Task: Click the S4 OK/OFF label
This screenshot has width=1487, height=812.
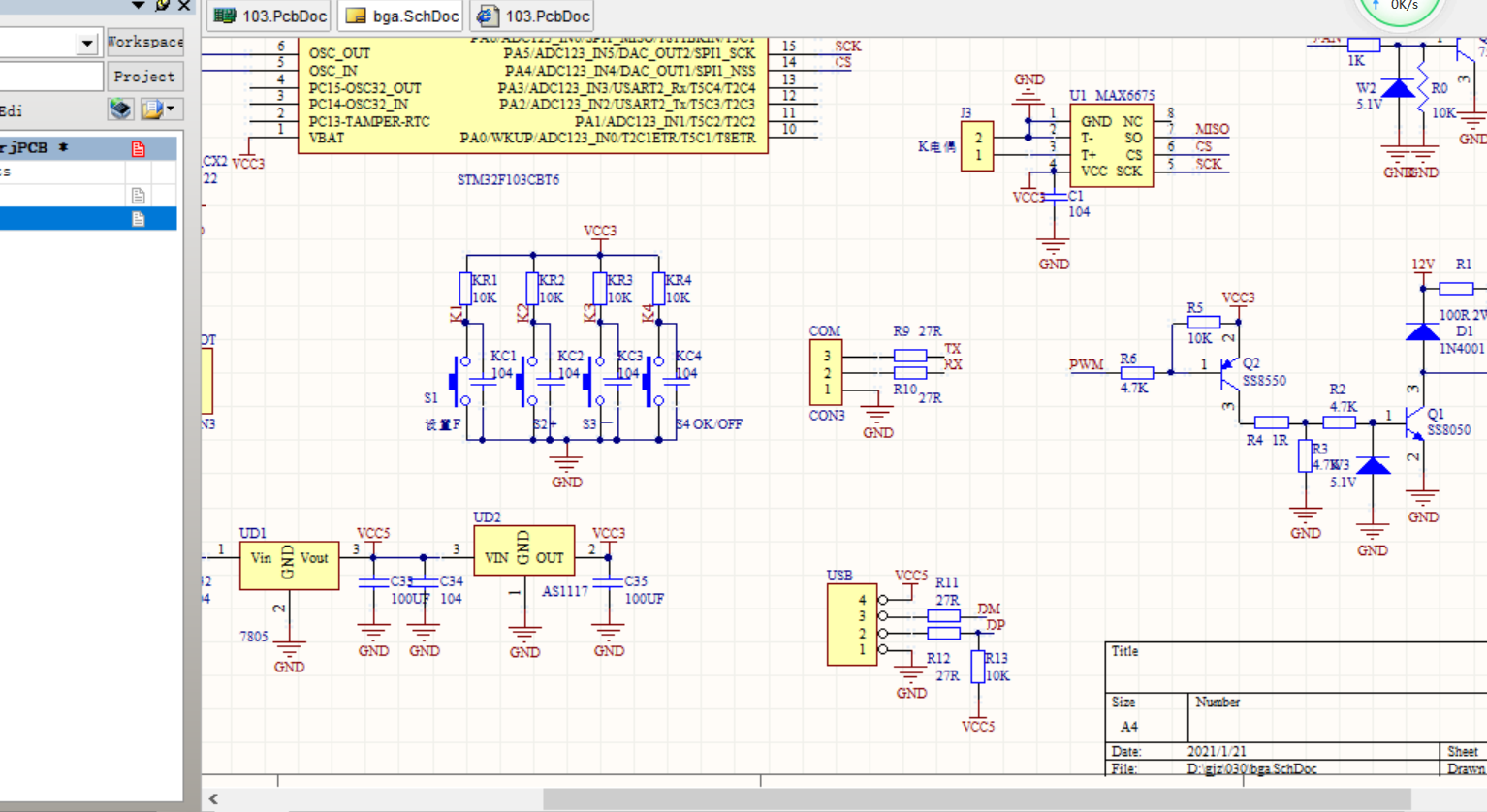Action: click(x=709, y=424)
